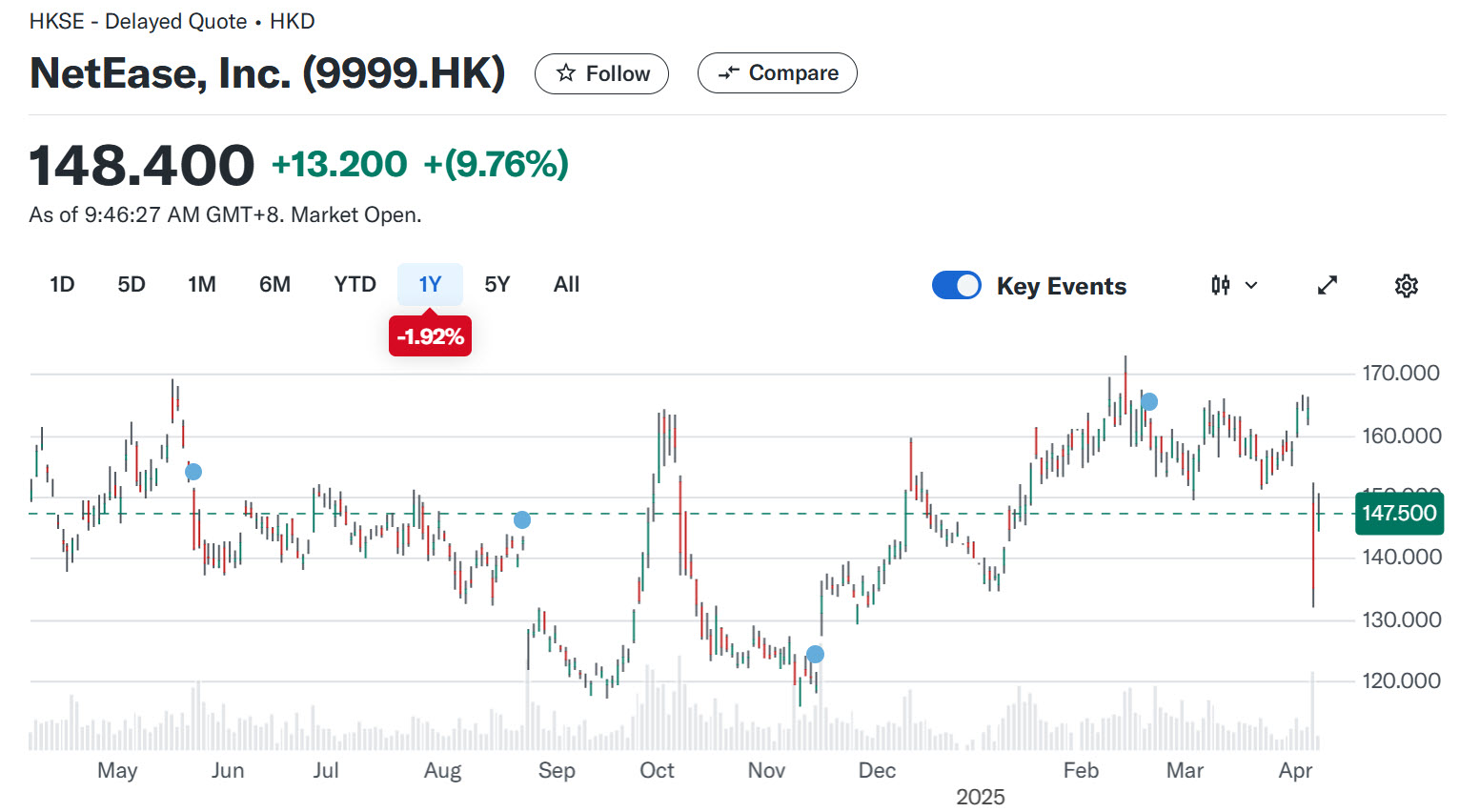
Task: Click the NetEase, Inc. (9999.HK) title
Action: pos(268,73)
